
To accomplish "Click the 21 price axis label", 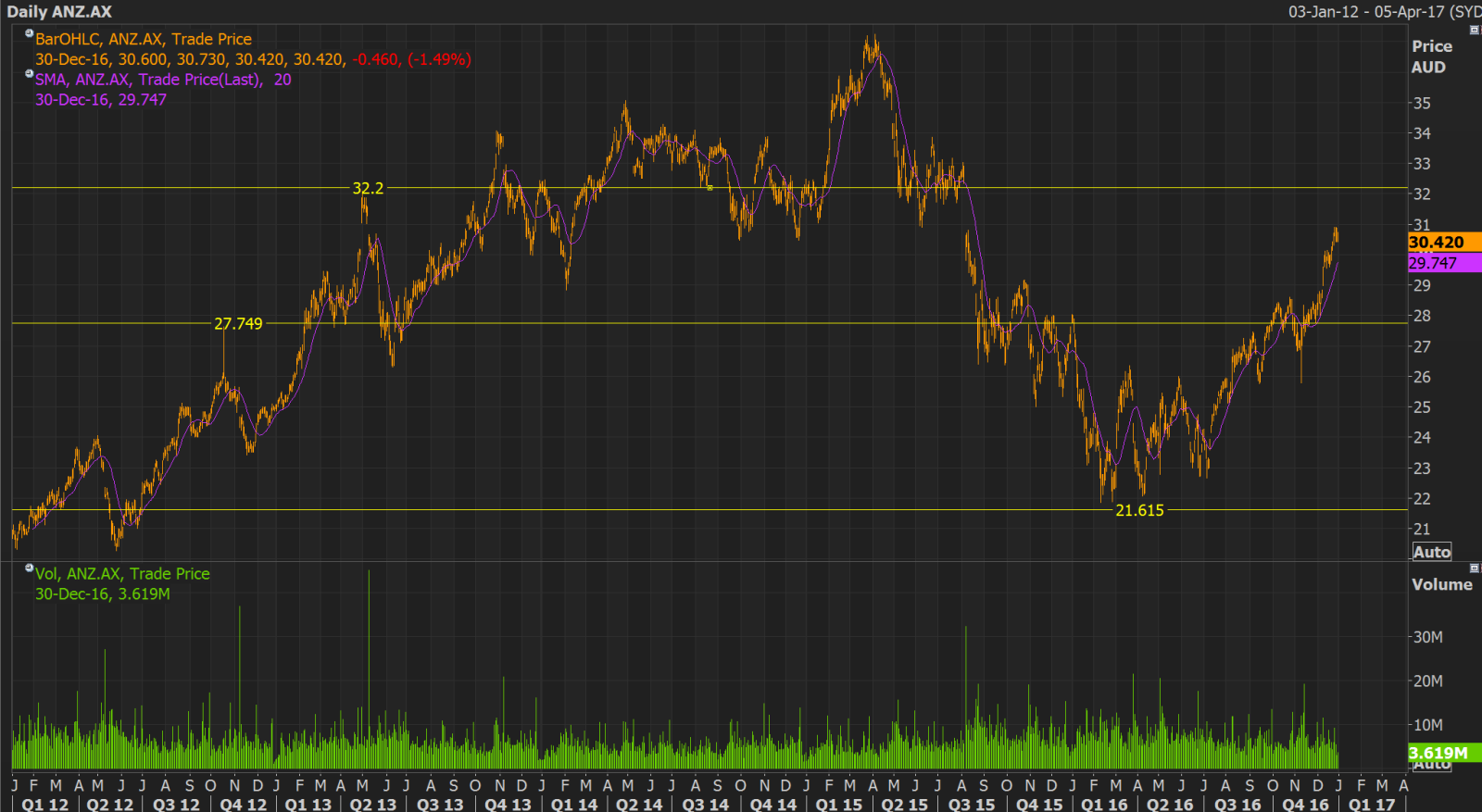I will point(1422,529).
